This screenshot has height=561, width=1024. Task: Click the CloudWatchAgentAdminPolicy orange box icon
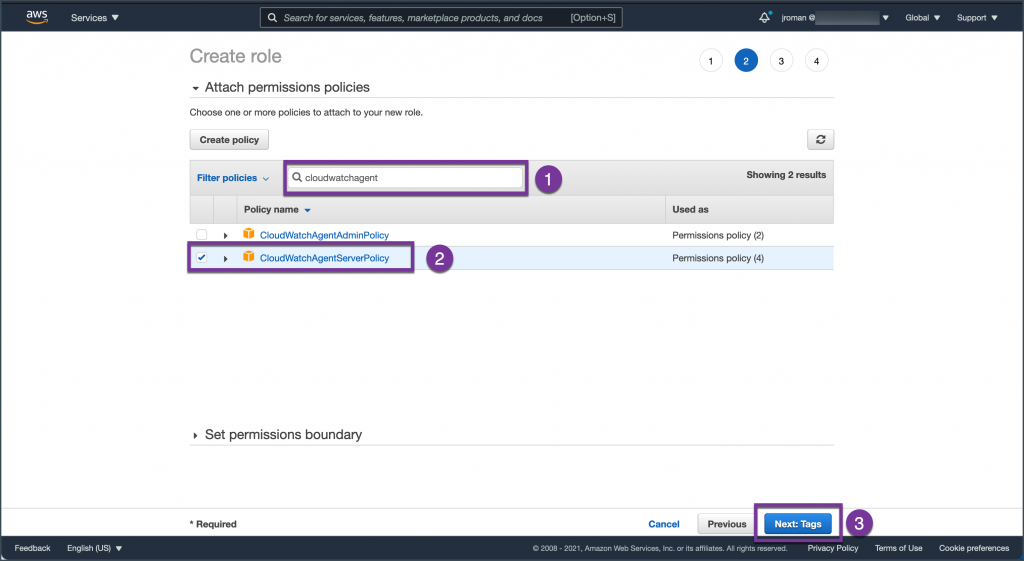[x=249, y=234]
